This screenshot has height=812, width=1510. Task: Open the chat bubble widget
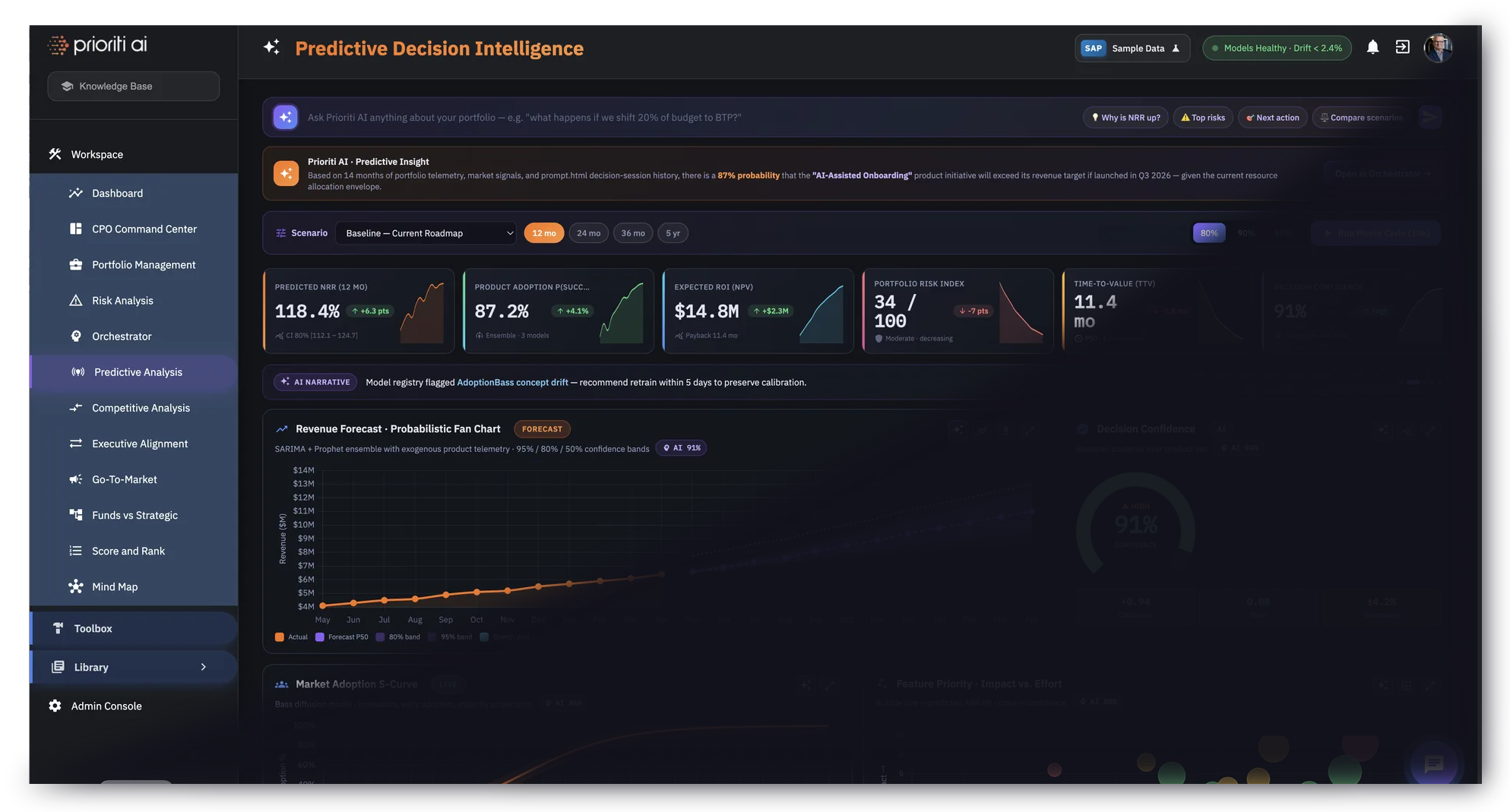click(x=1433, y=763)
